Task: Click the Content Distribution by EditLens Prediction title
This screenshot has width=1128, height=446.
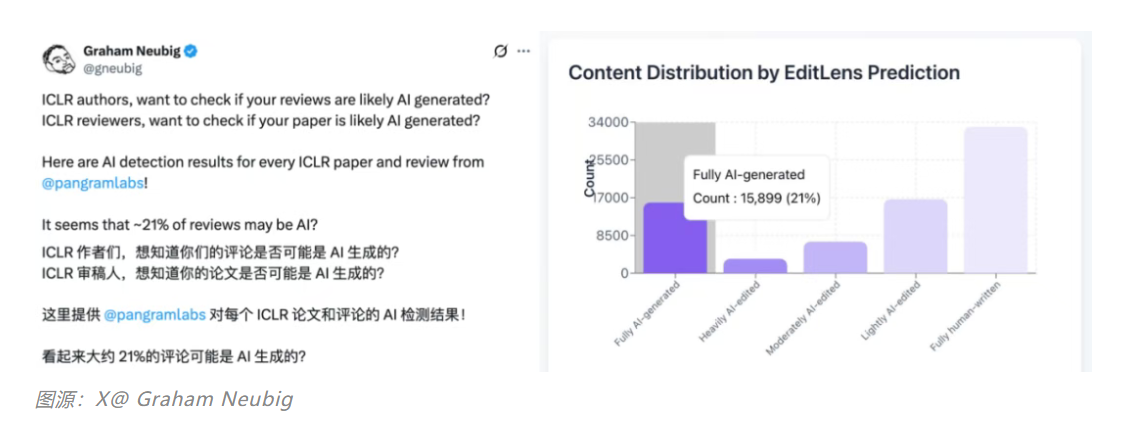Action: click(764, 73)
